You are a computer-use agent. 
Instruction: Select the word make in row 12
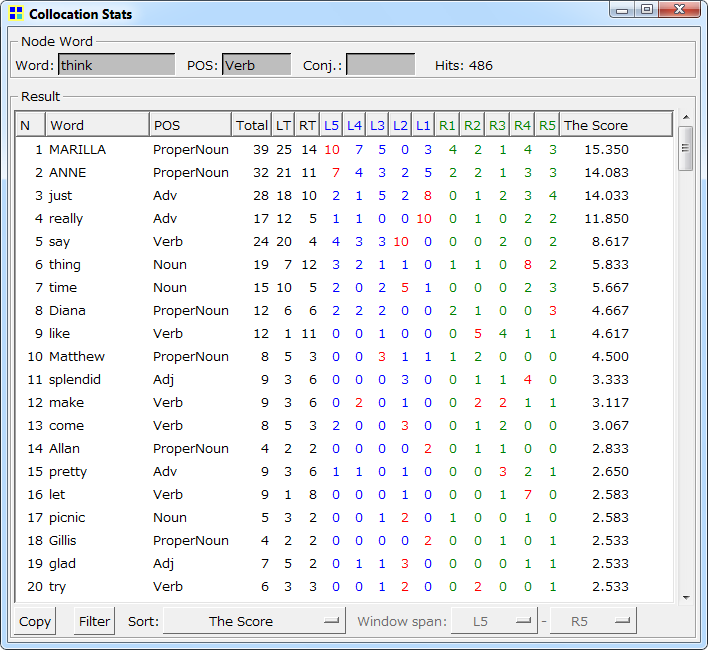pyautogui.click(x=66, y=403)
